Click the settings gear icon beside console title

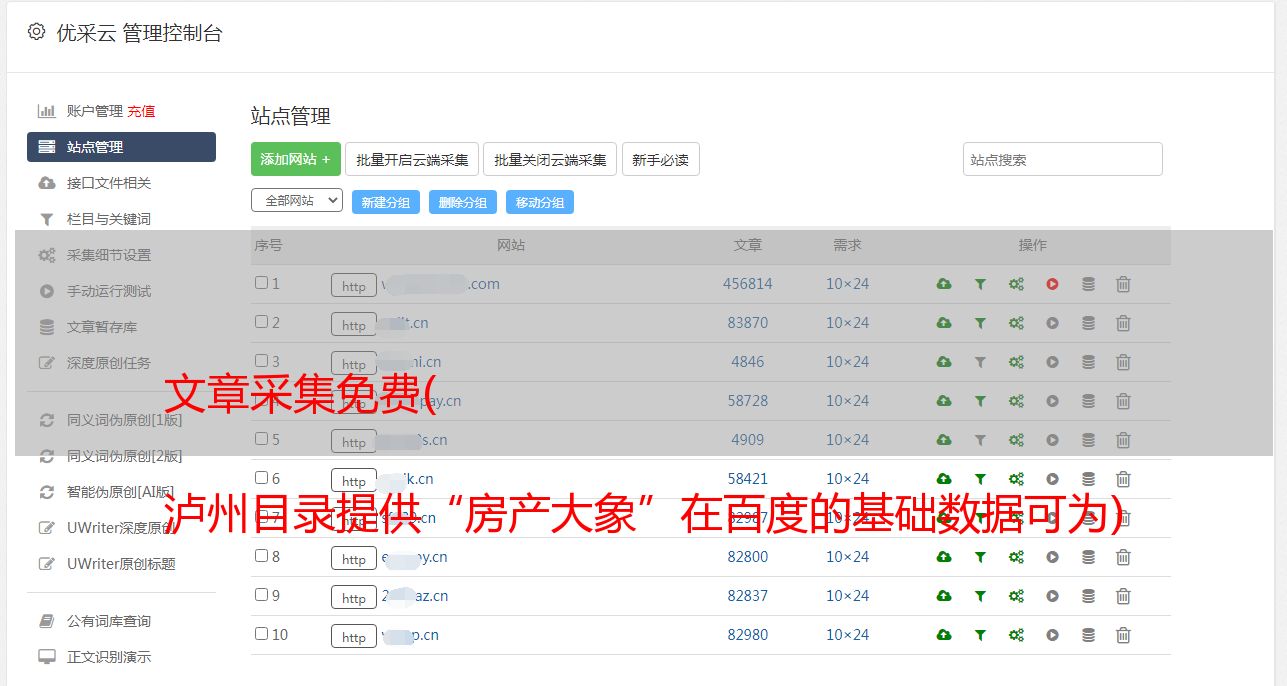(x=37, y=32)
